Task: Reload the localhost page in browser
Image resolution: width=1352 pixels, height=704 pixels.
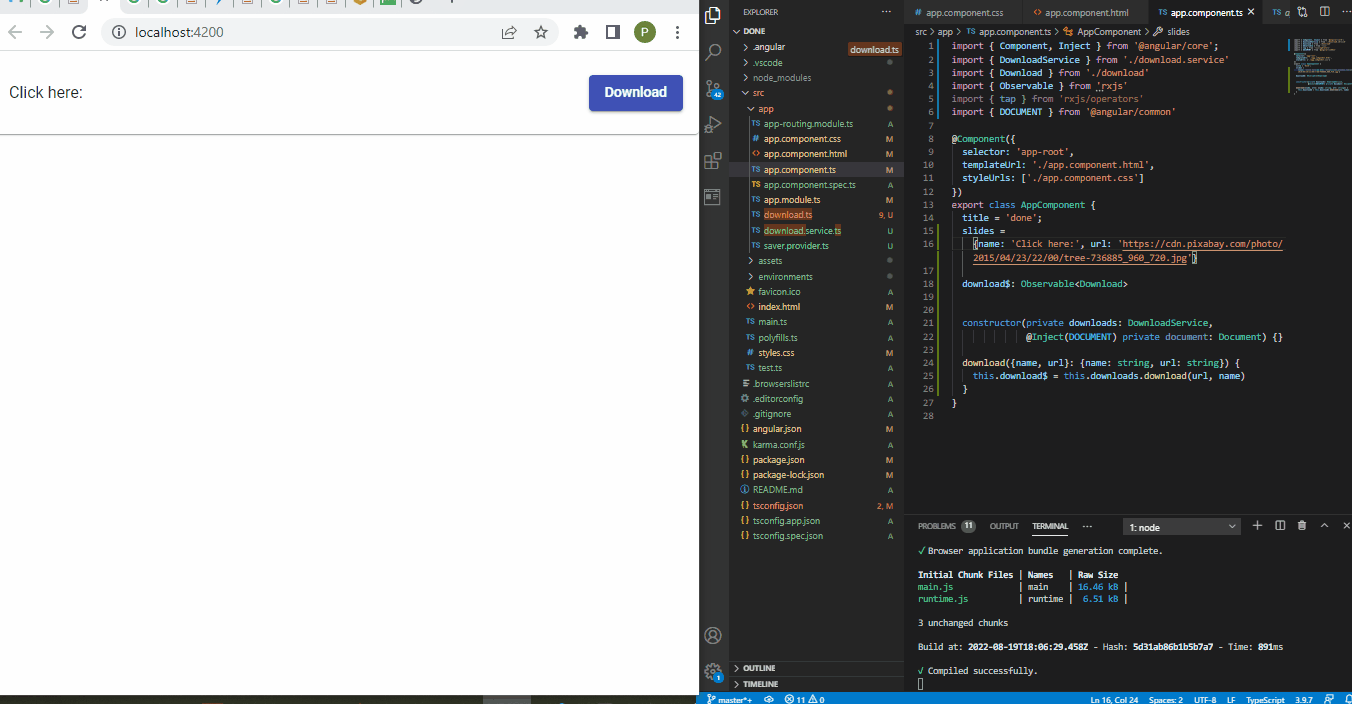Action: [x=79, y=32]
